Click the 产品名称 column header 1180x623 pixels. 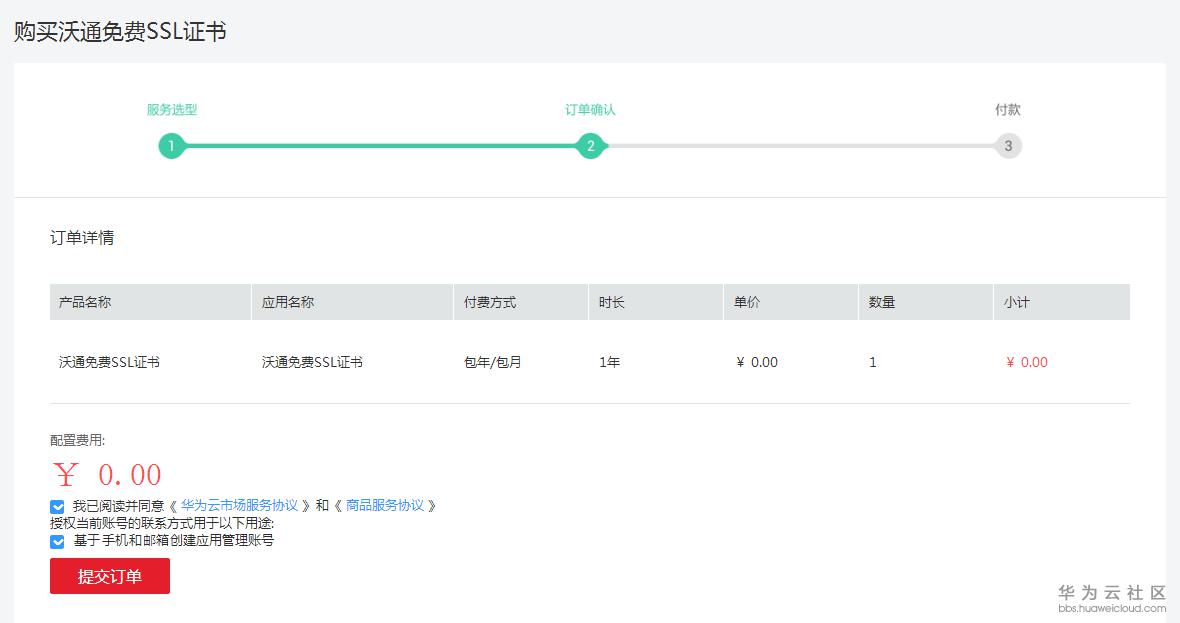[84, 301]
